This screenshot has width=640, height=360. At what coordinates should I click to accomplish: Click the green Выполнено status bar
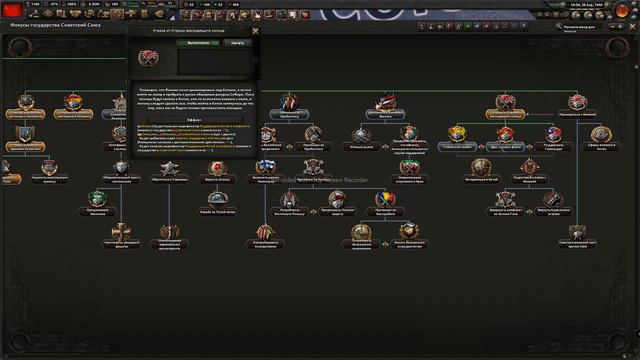coord(198,43)
